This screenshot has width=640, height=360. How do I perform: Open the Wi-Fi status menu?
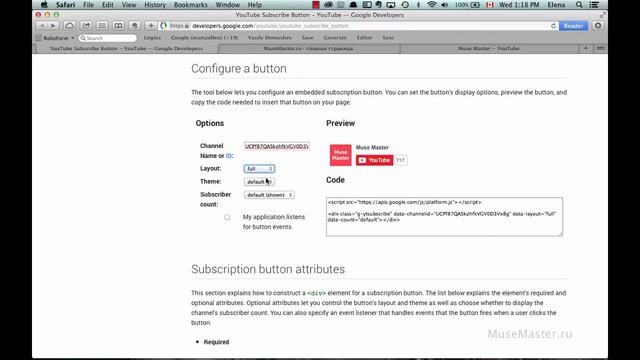coord(431,5)
